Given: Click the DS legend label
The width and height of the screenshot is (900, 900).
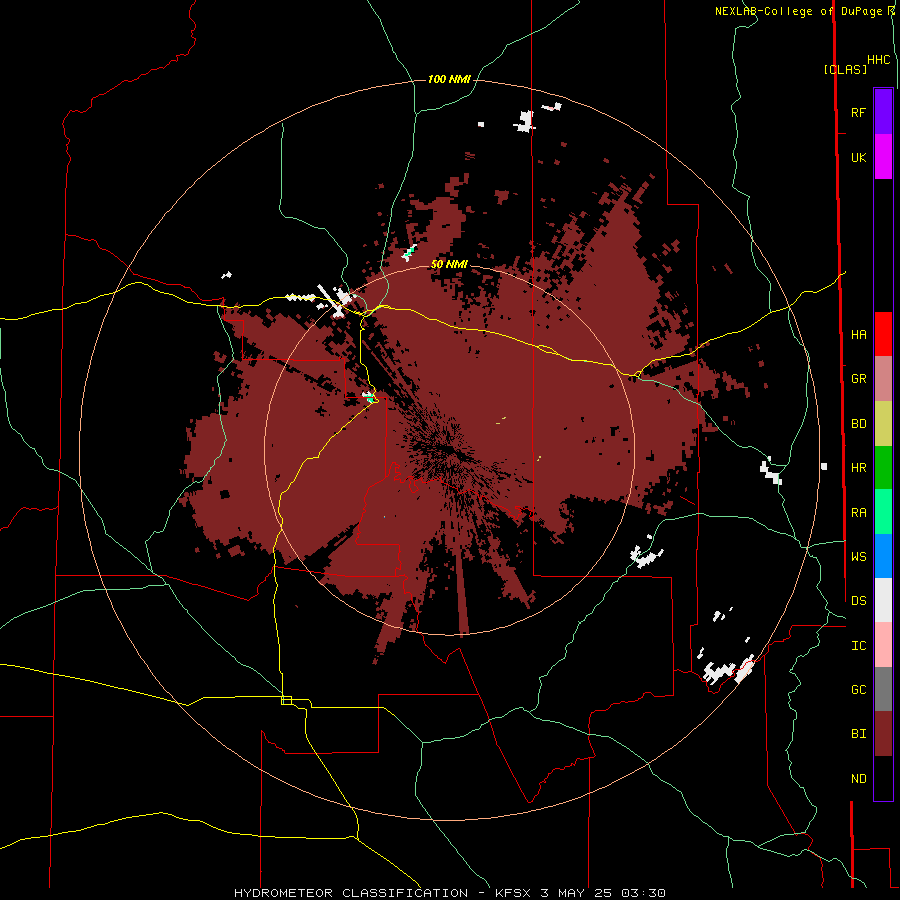Looking at the screenshot, I should (858, 601).
